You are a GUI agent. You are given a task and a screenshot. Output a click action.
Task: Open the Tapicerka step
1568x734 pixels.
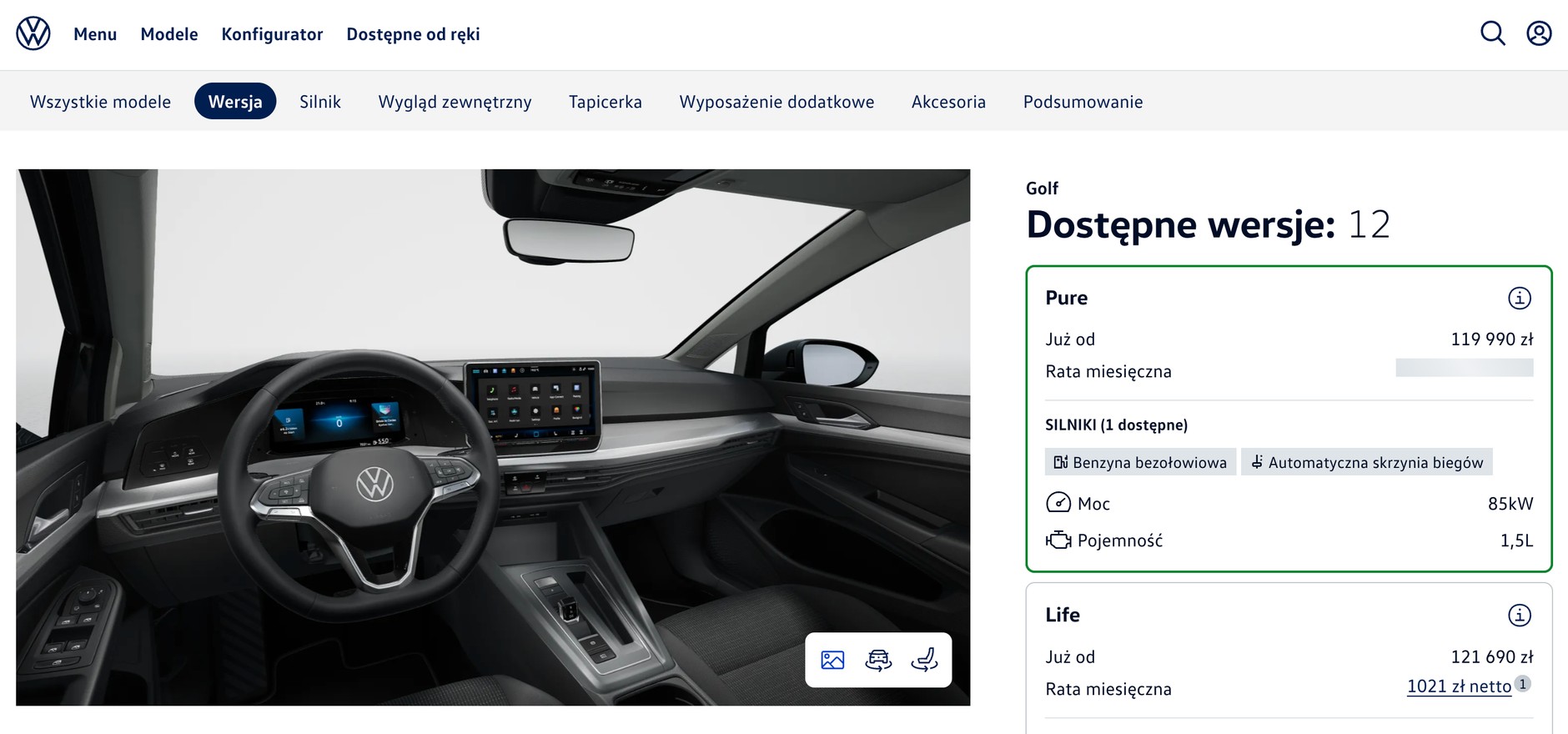[x=606, y=102]
